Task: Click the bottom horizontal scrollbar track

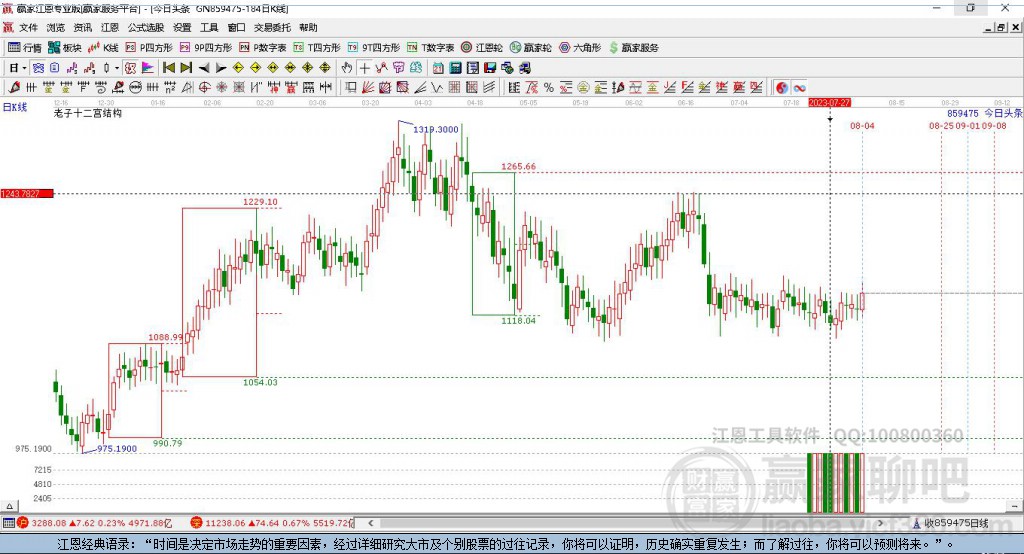Action: tap(627, 523)
